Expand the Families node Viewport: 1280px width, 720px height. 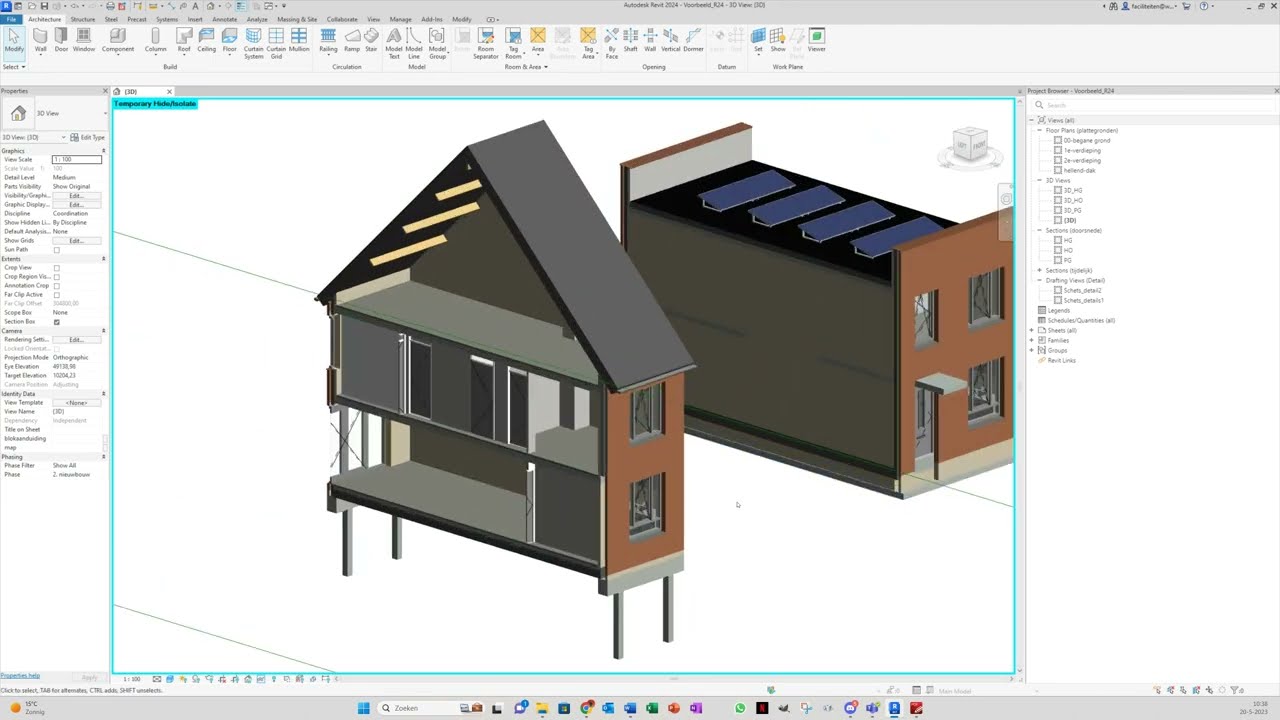[x=1032, y=340]
